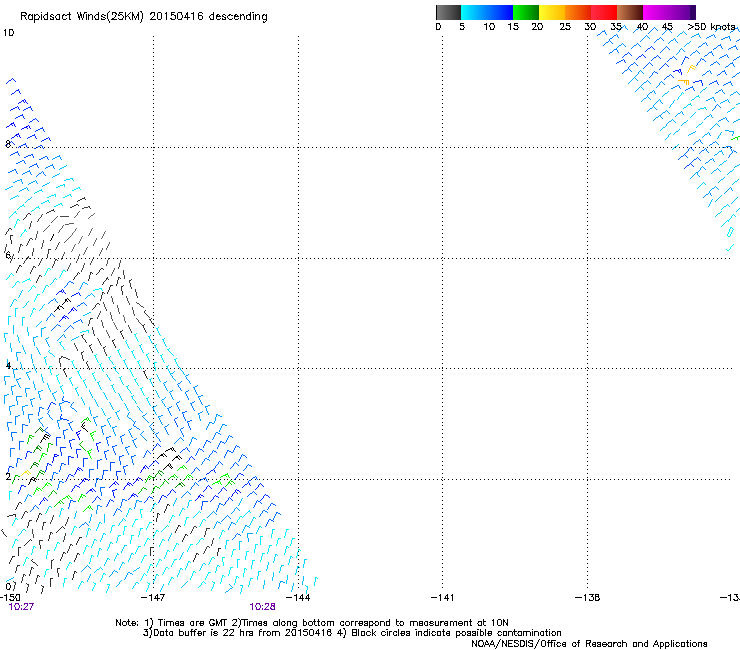Viewport: 740px width, 650px height.
Task: Click the '>50 knots' legend label
Action: [x=711, y=27]
